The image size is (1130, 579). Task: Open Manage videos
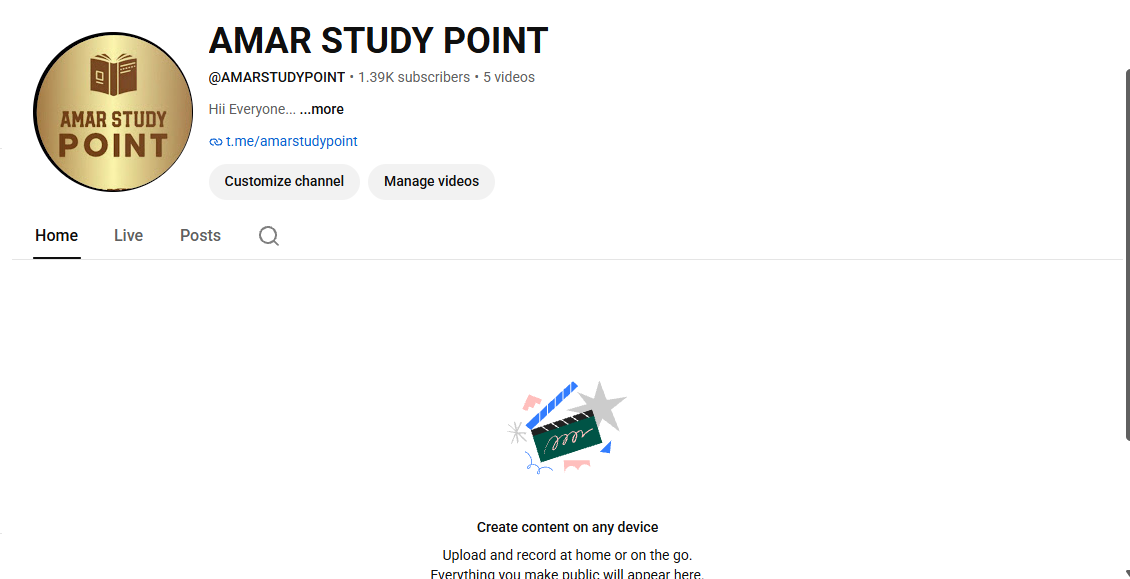tap(431, 182)
